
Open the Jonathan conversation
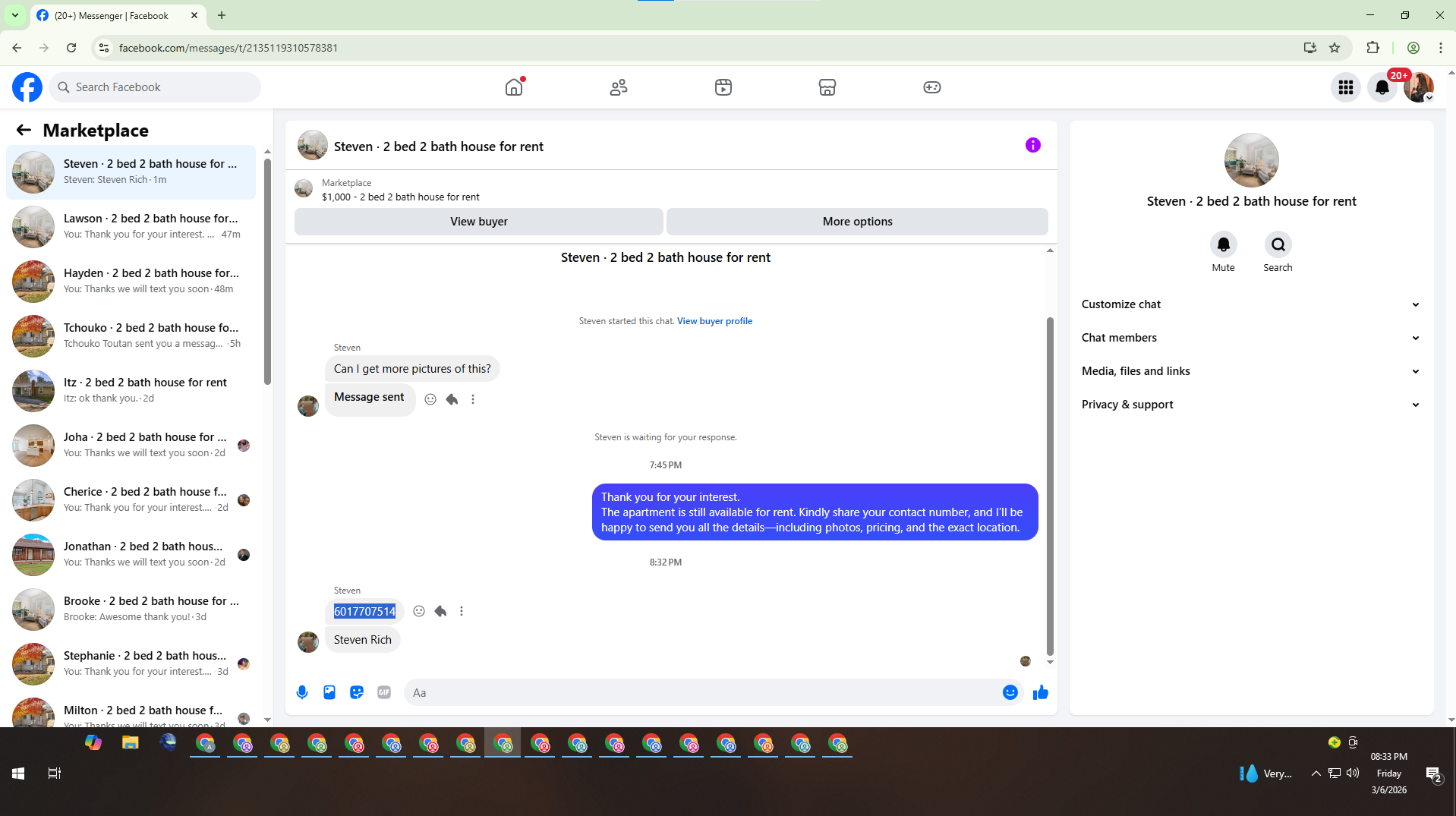131,554
